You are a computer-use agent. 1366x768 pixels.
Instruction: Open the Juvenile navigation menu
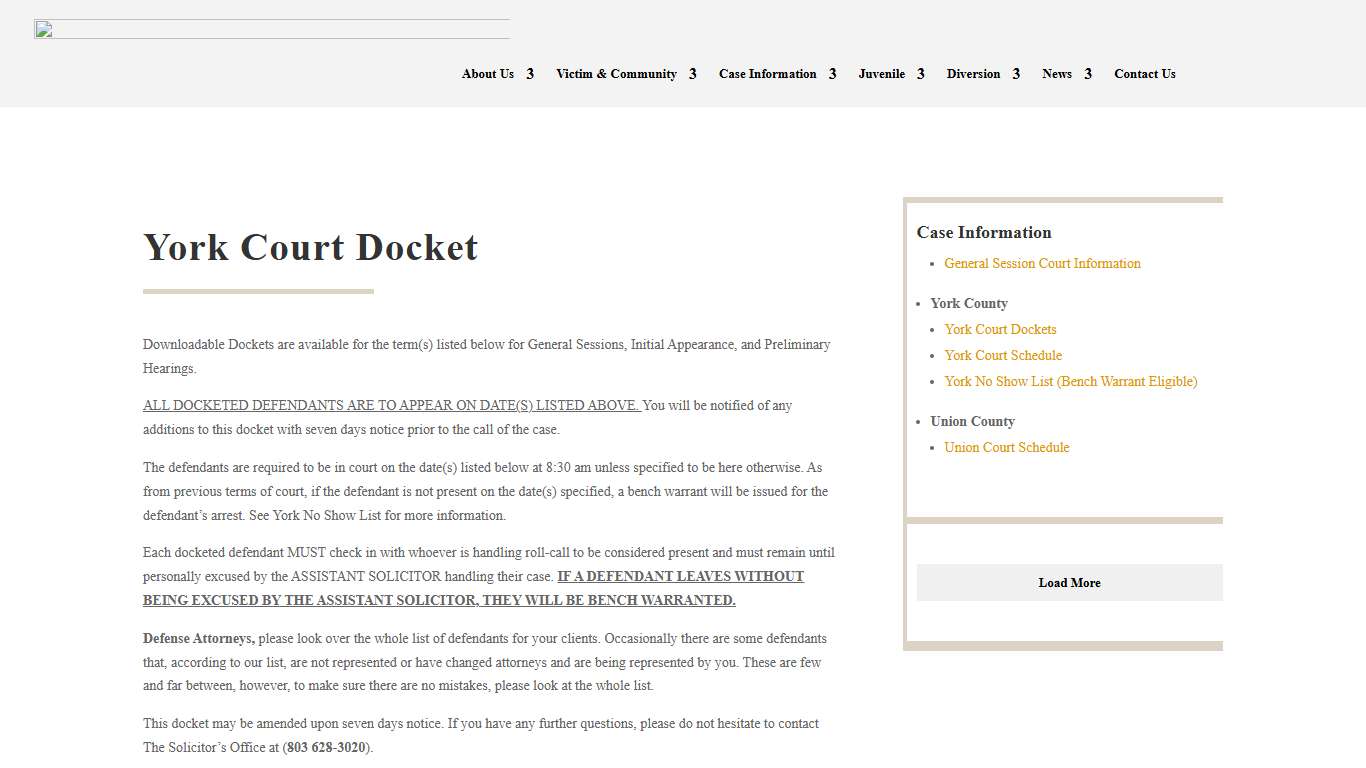click(x=880, y=74)
